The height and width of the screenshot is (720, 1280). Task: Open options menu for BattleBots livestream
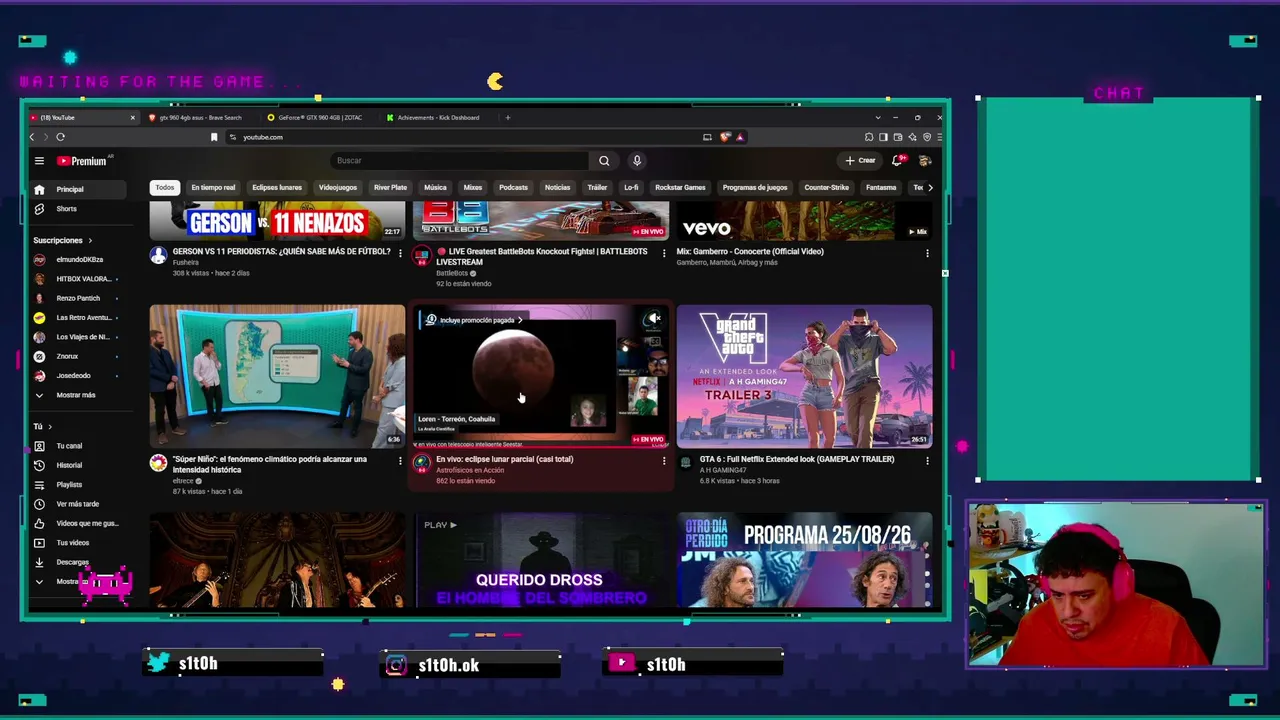[664, 253]
